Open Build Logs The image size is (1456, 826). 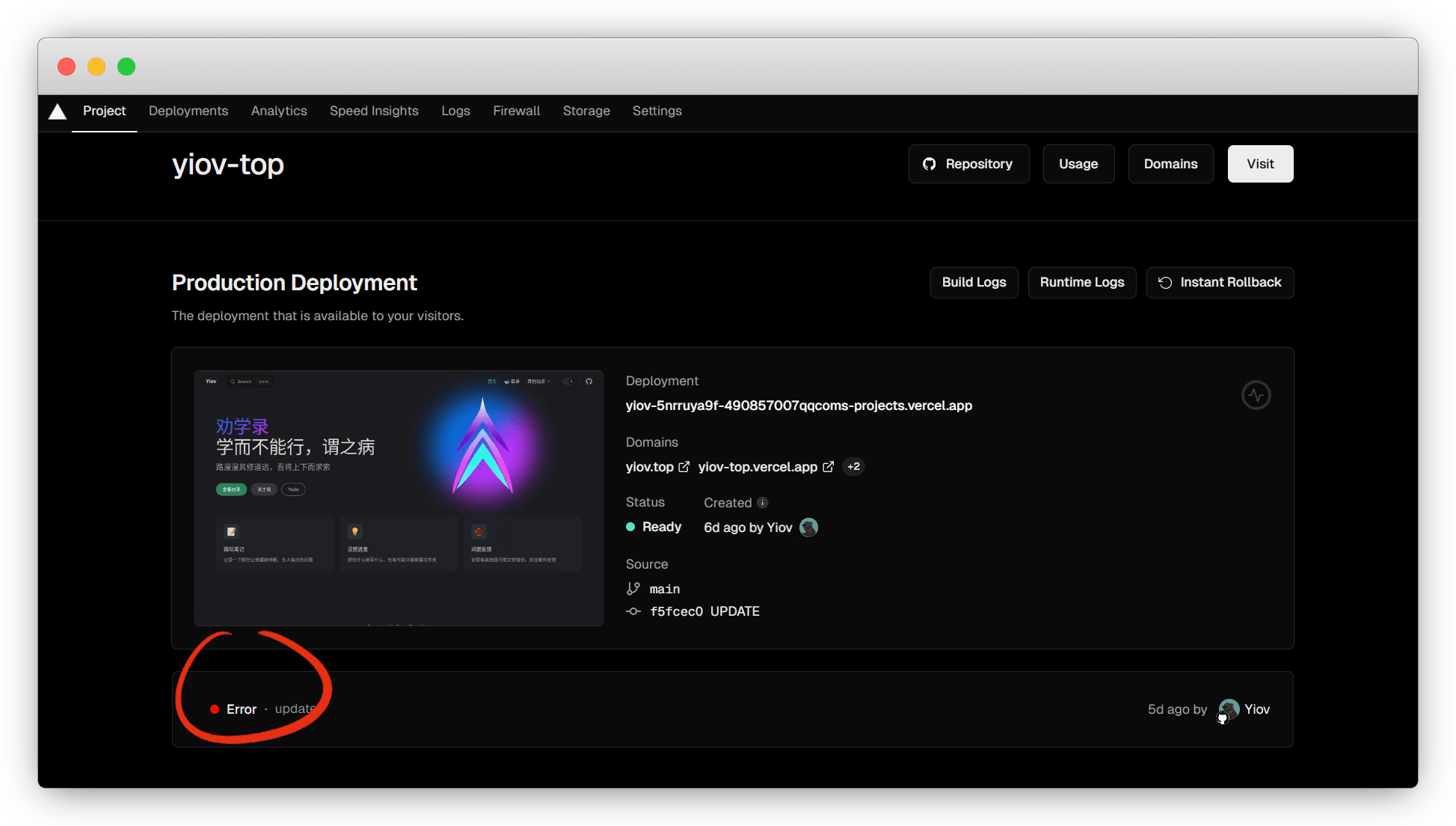point(974,282)
